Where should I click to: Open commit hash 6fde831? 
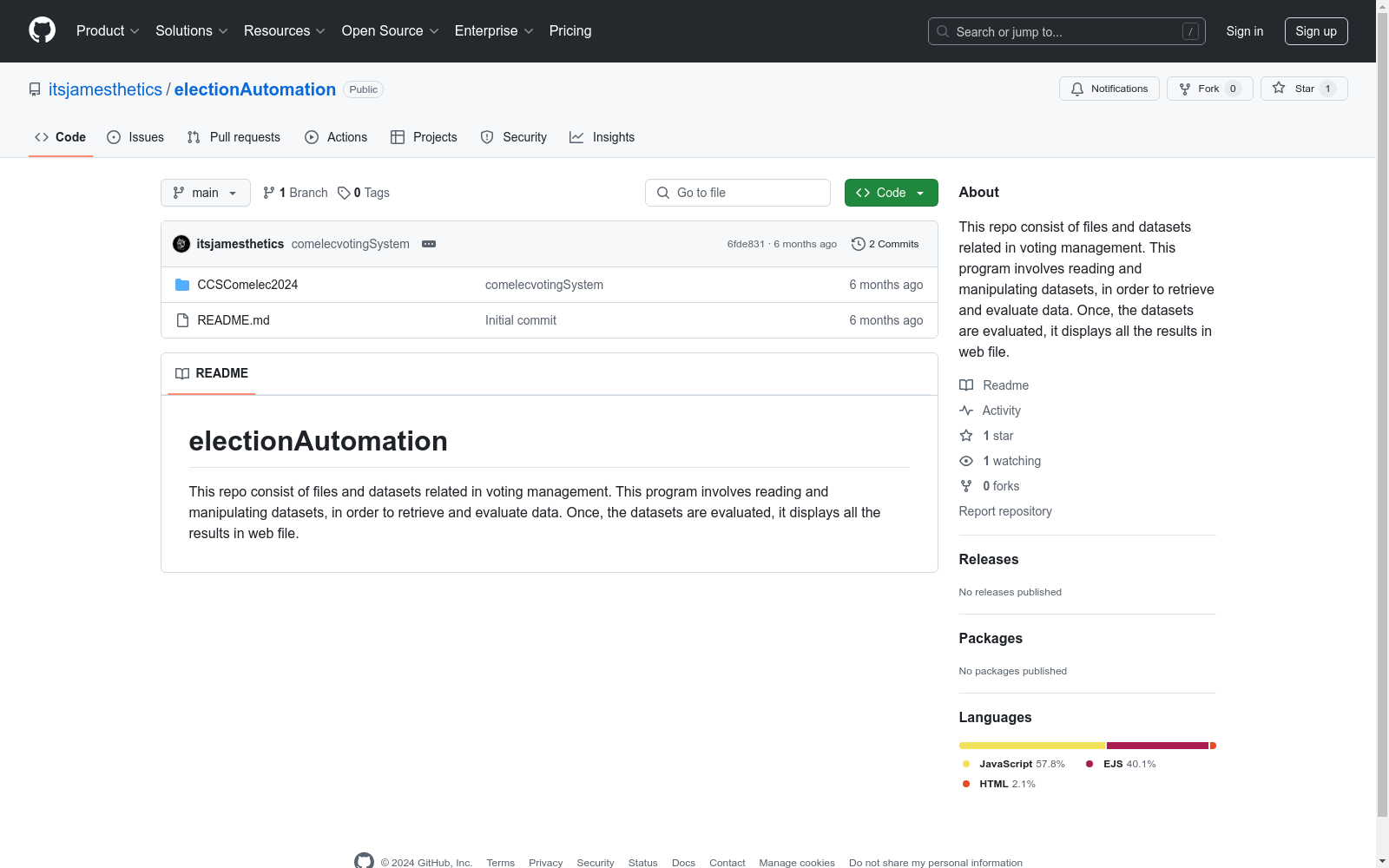746,244
